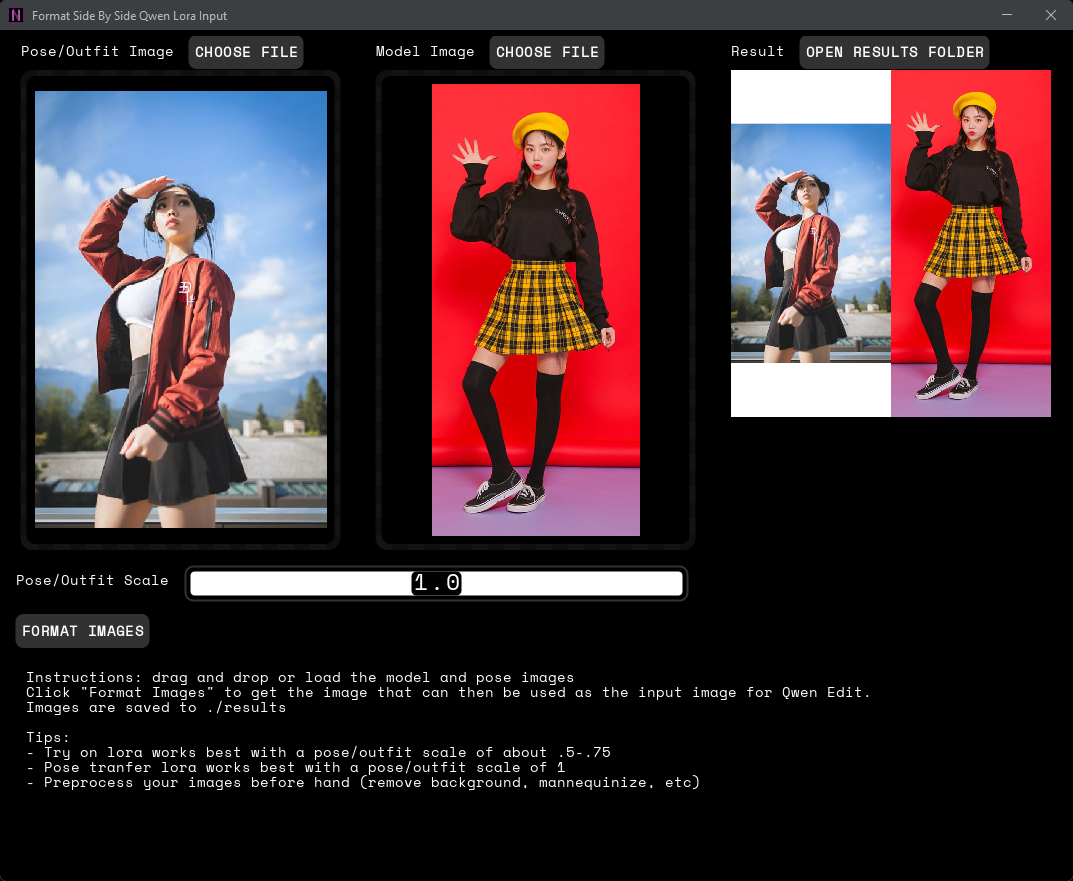1073x881 pixels.
Task: Click the 'Pose tranfer lora works best' tip
Action: (x=296, y=767)
